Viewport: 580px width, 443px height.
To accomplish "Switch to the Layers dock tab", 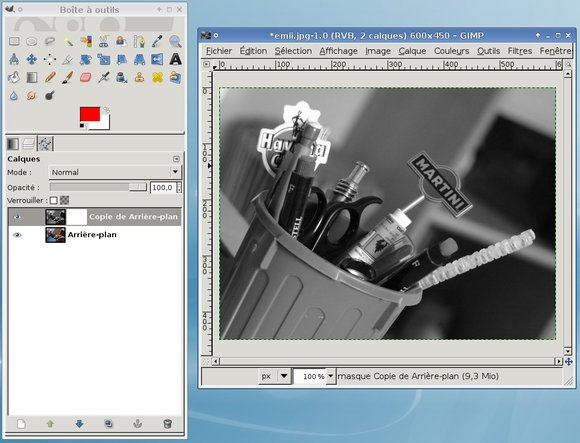I will tap(29, 143).
